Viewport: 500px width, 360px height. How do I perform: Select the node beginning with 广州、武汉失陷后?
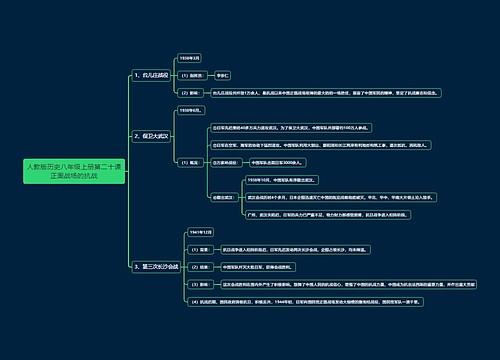click(x=328, y=215)
